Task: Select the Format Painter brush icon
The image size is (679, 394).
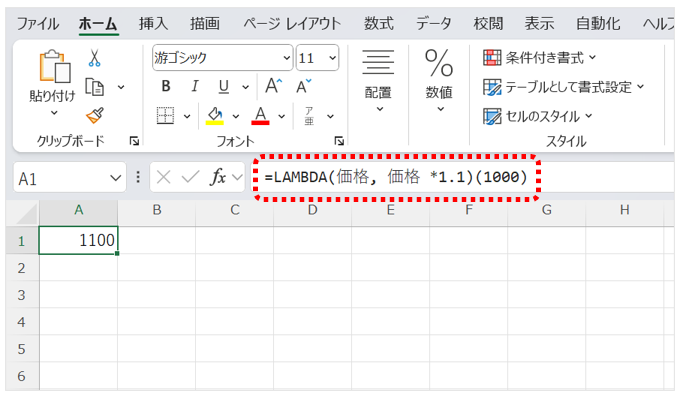Action: [x=95, y=116]
